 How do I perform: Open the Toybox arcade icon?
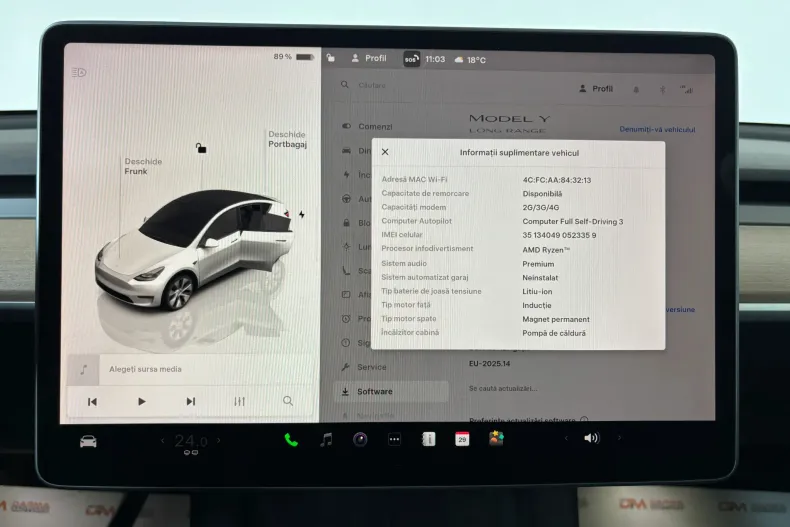[x=496, y=438]
